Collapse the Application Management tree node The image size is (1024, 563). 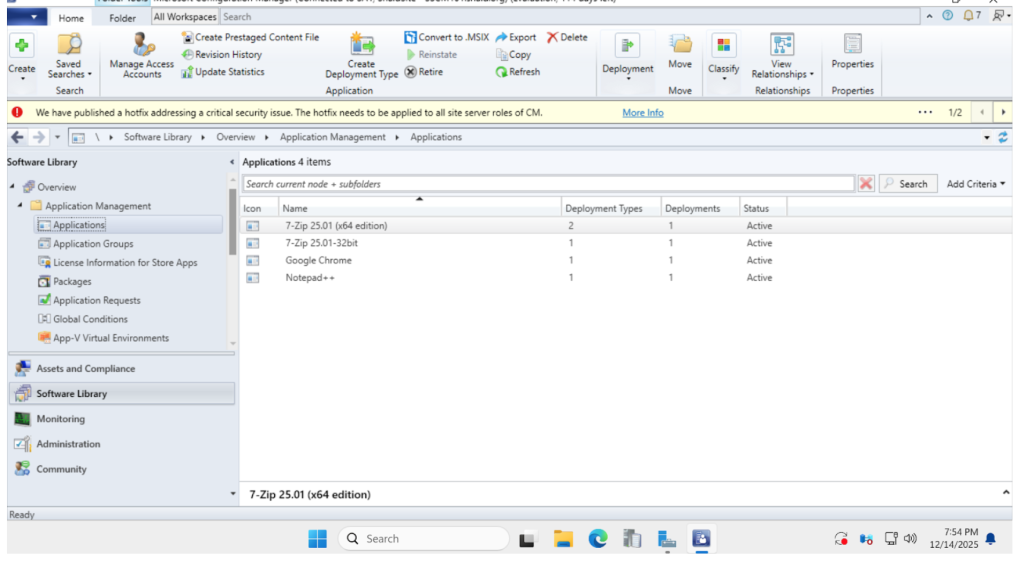[20, 206]
